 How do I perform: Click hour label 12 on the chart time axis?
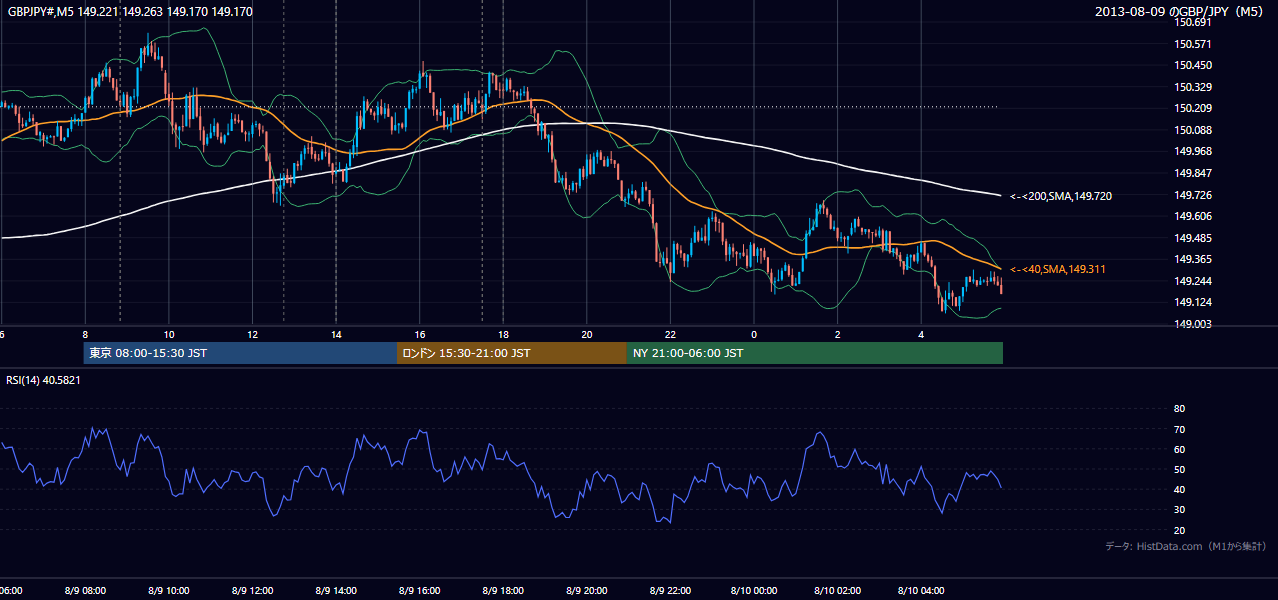coord(253,334)
